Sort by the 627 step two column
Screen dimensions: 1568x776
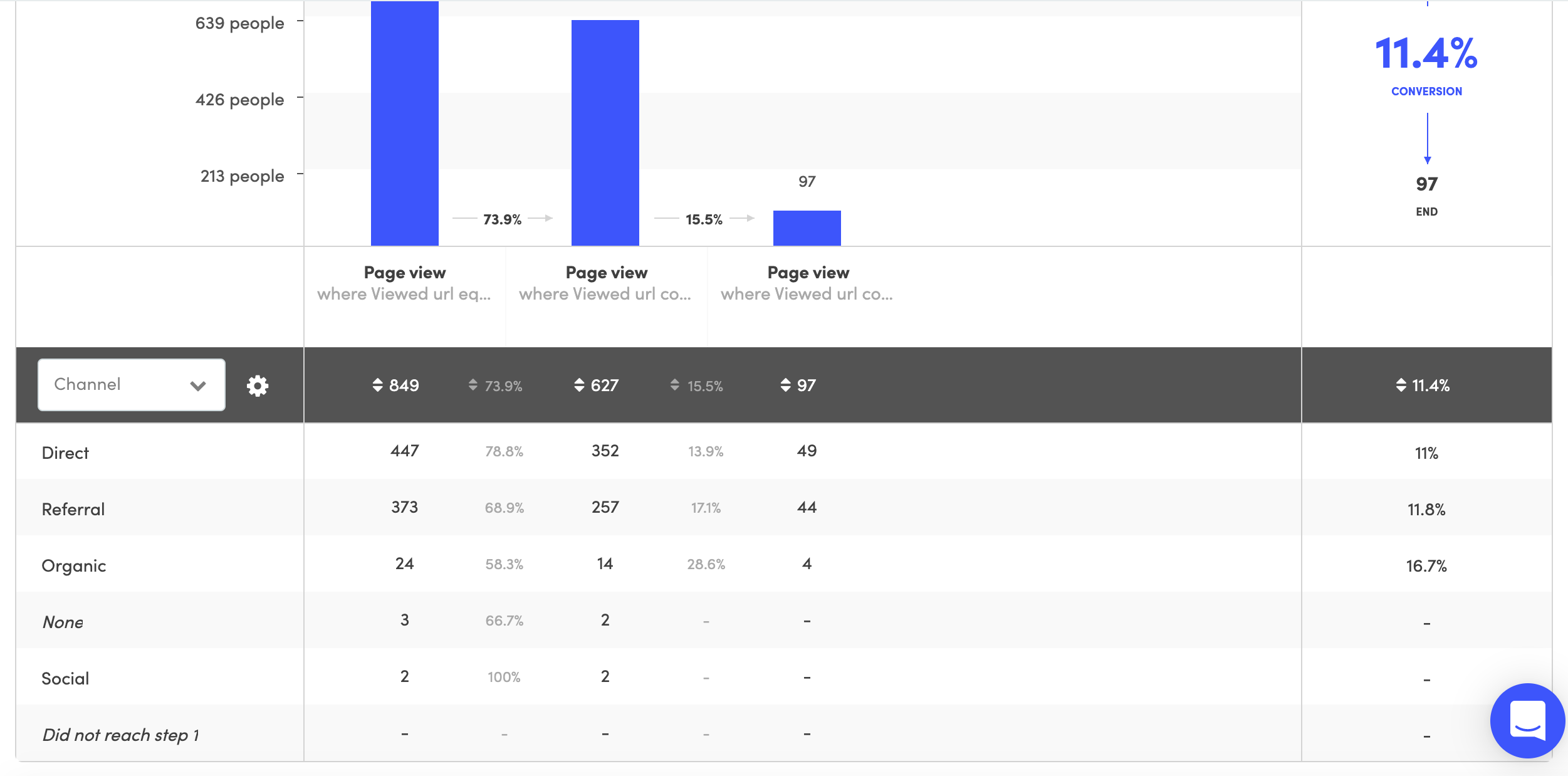(x=597, y=385)
